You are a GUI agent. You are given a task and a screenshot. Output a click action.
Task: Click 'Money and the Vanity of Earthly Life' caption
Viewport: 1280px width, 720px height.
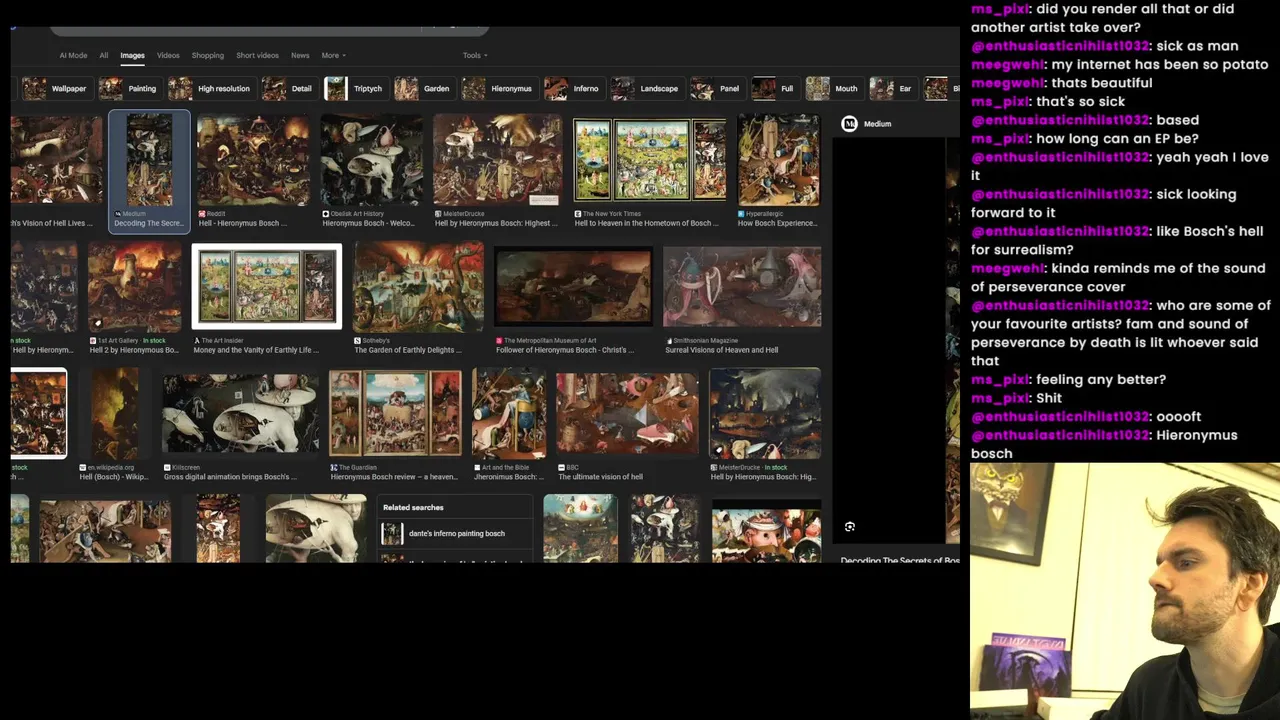point(256,350)
